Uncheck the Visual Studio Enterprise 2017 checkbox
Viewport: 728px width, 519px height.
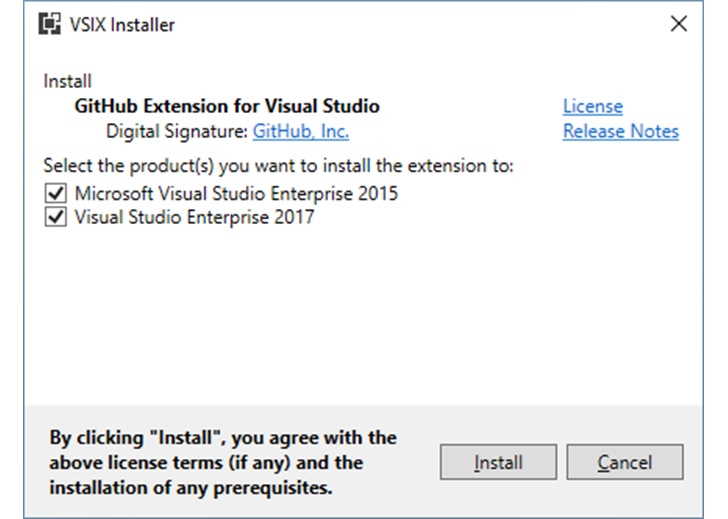(56, 217)
